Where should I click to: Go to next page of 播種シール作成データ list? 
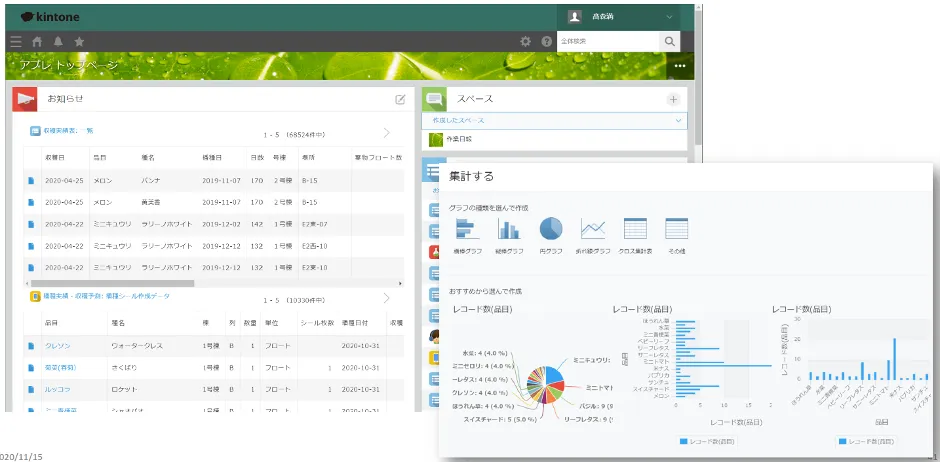click(386, 298)
